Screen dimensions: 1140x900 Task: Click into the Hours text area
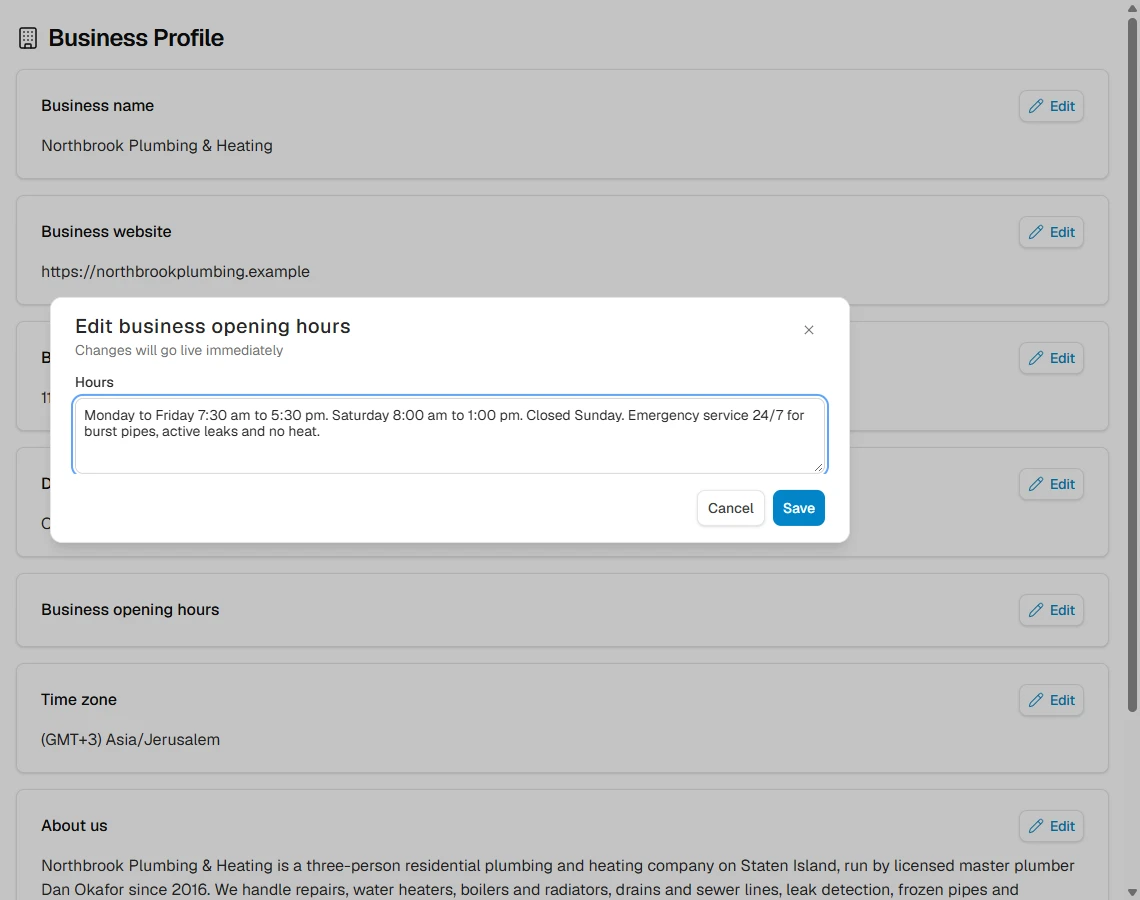point(450,435)
